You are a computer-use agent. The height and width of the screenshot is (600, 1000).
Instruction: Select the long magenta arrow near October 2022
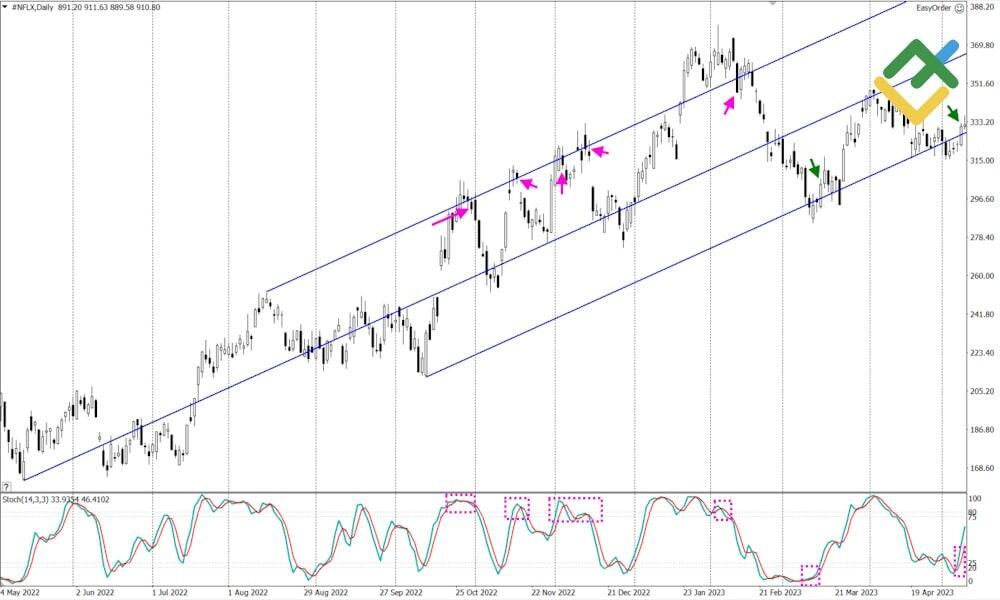click(x=450, y=216)
